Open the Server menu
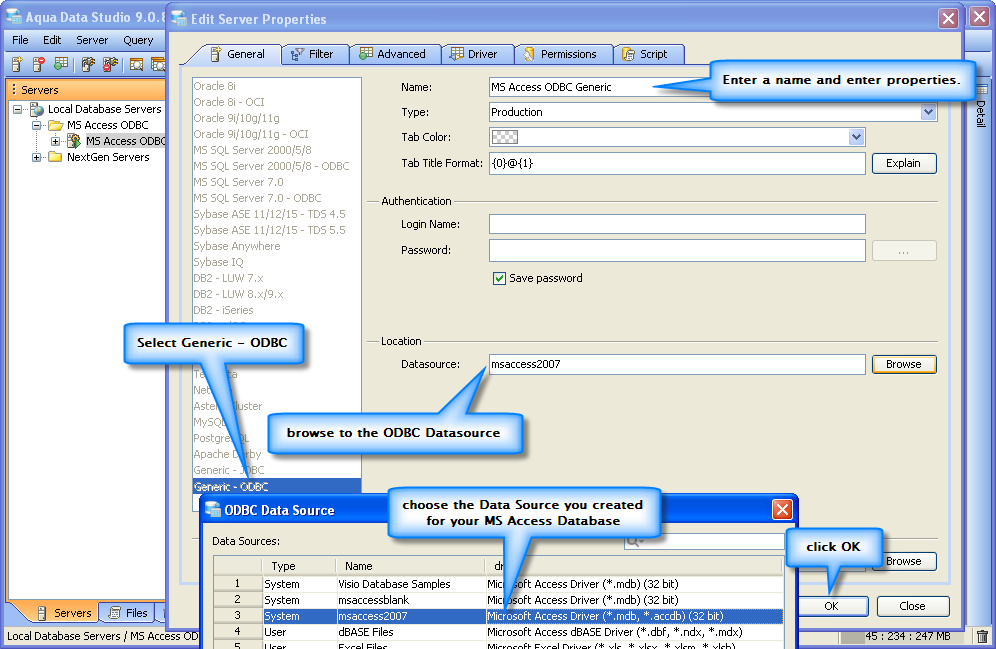This screenshot has height=649, width=996. click(92, 40)
